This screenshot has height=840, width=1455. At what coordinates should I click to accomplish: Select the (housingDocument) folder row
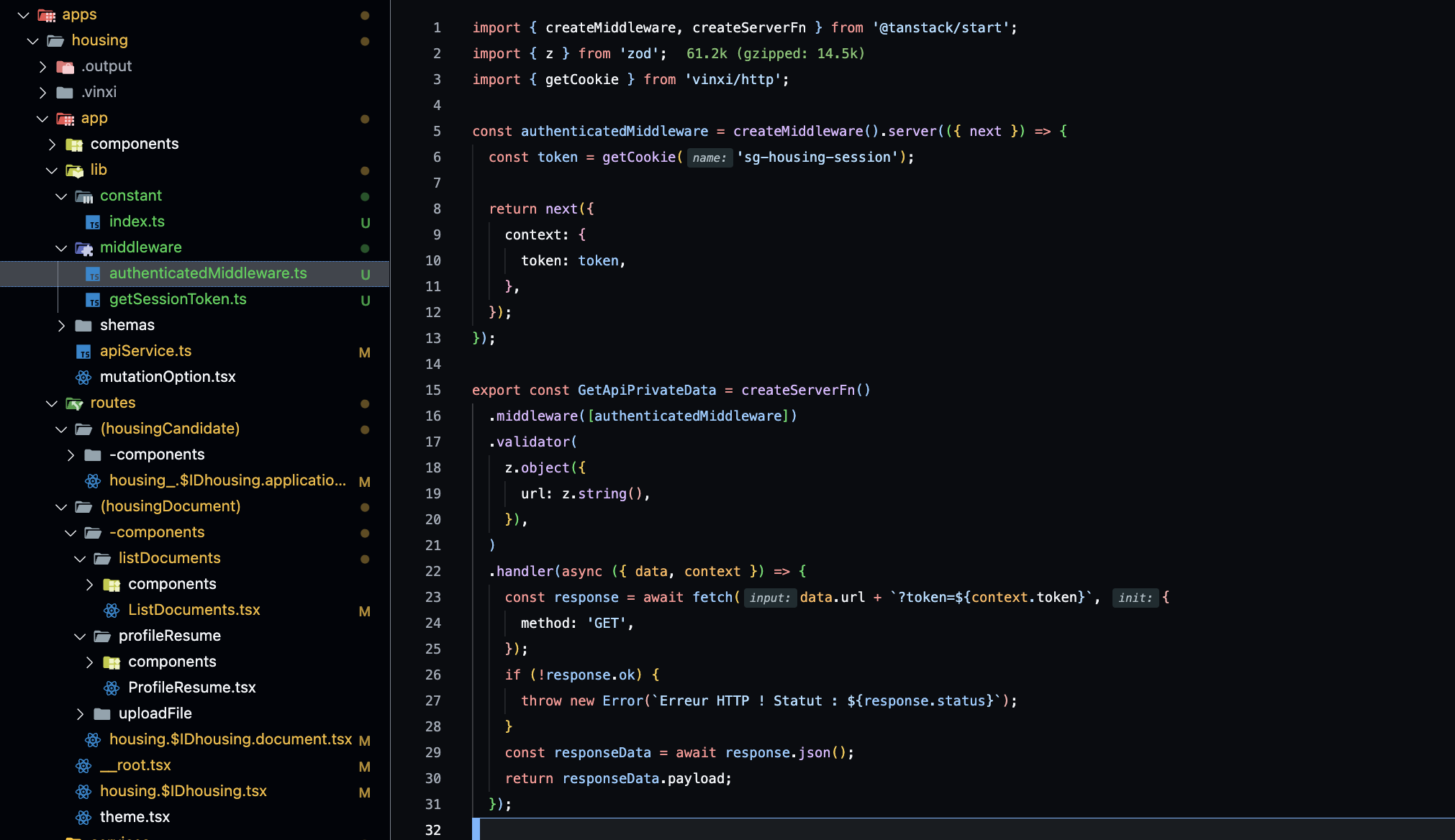[x=194, y=506]
